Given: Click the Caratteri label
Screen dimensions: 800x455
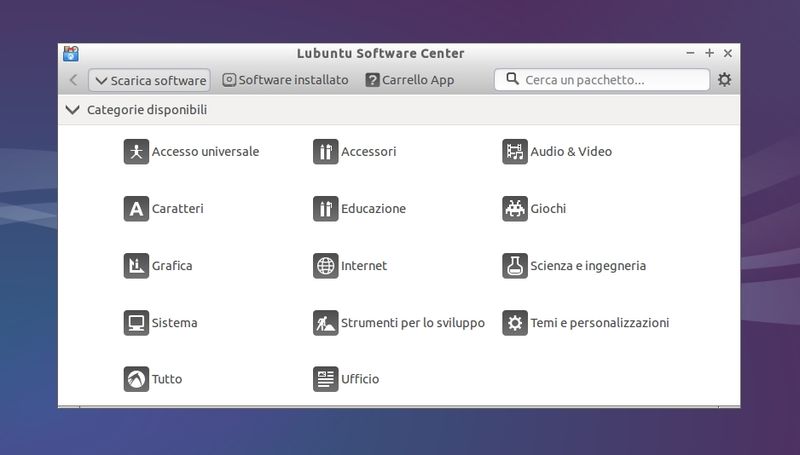Looking at the screenshot, I should coord(178,209).
